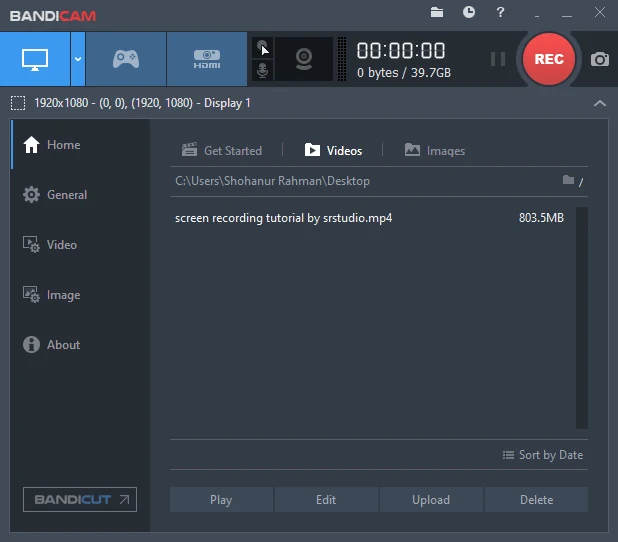Switch to Game Recording mode
Screen dimensions: 618x542
126,59
